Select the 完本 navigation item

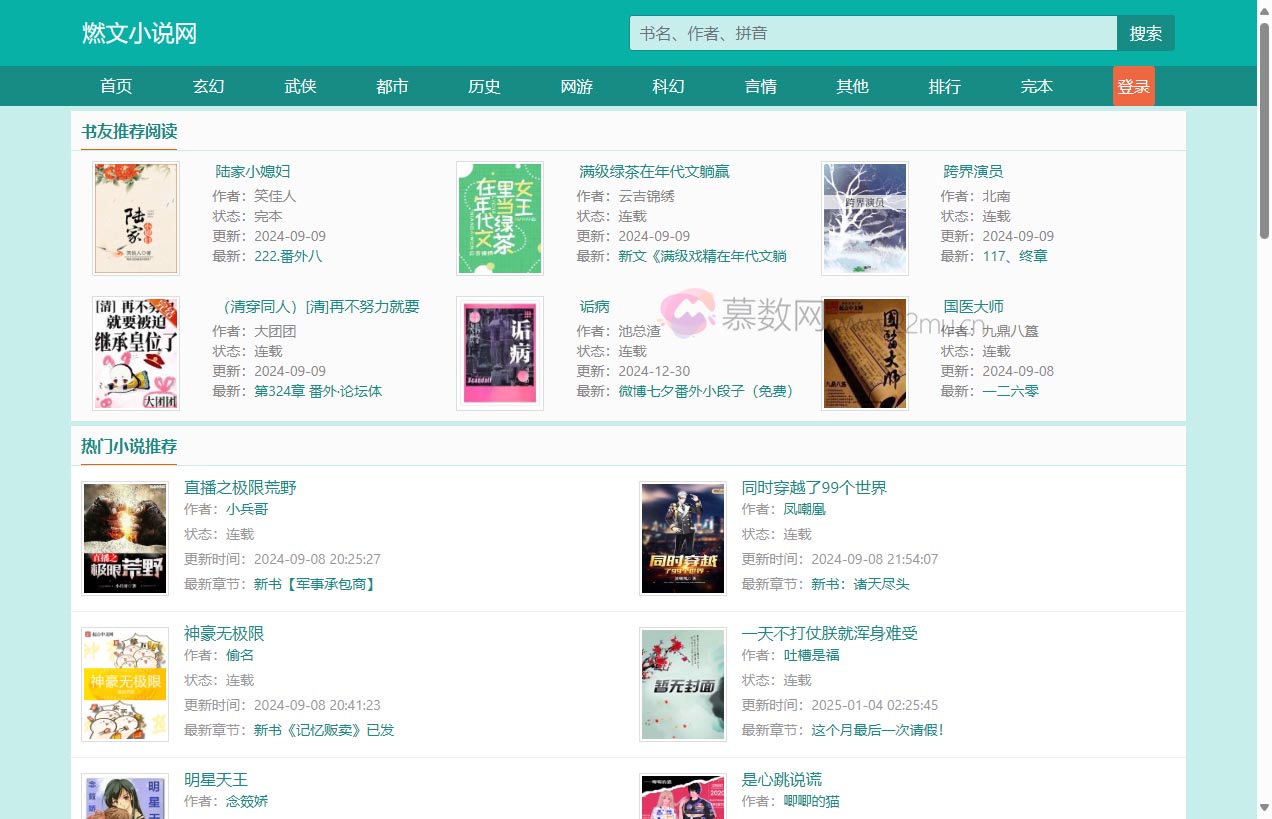pos(1036,87)
